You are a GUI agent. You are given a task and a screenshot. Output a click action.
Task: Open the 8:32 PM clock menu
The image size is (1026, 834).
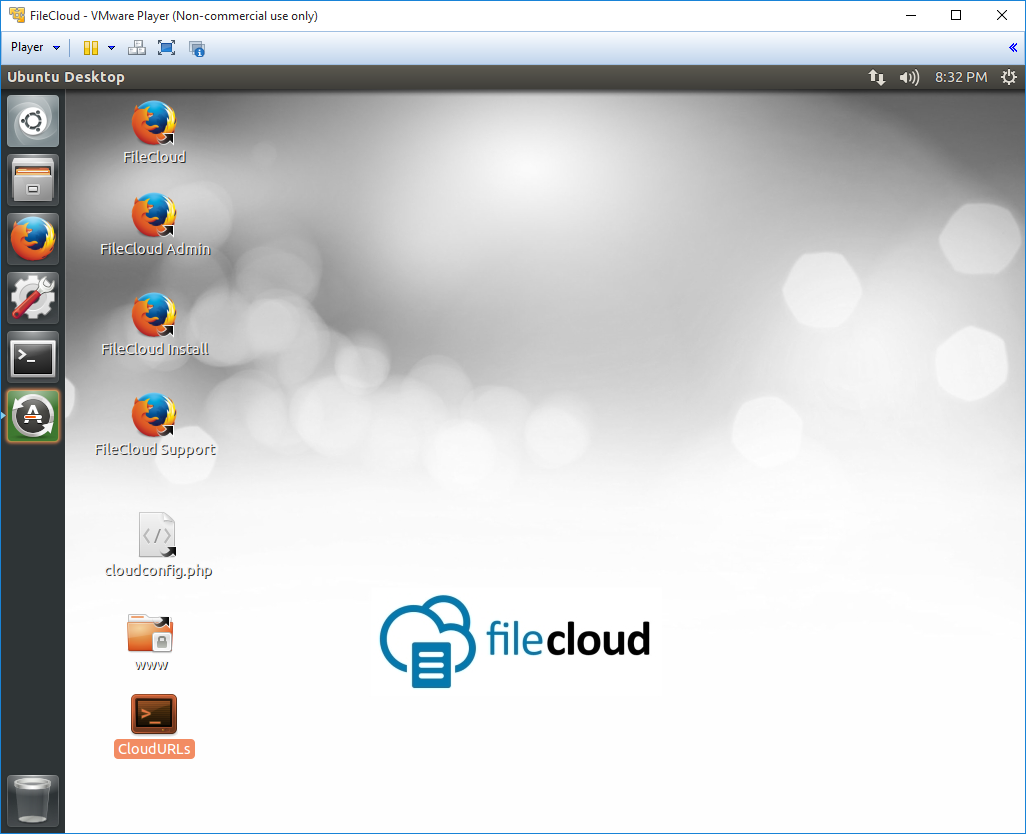(961, 77)
